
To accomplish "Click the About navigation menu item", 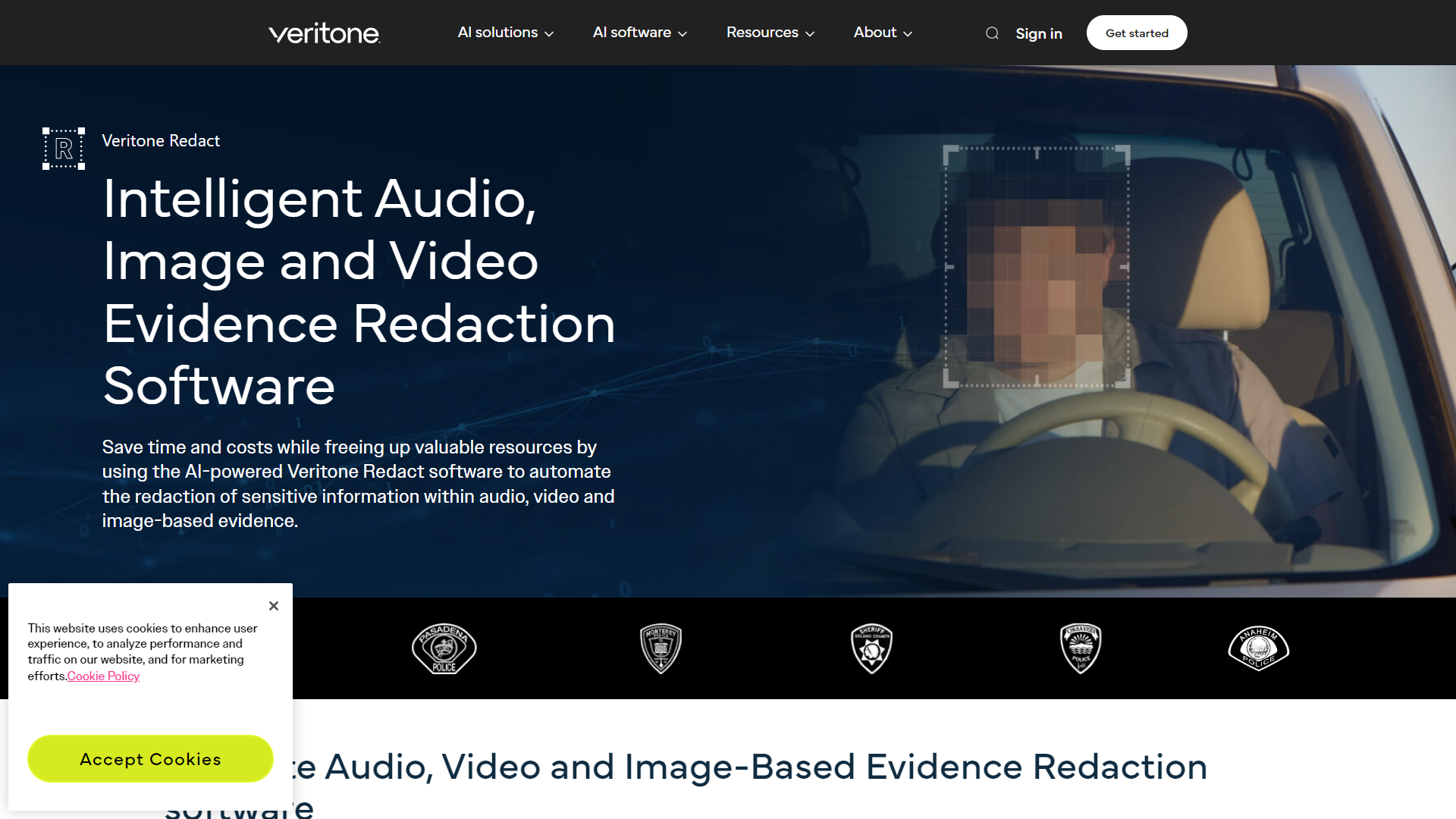I will pyautogui.click(x=874, y=33).
